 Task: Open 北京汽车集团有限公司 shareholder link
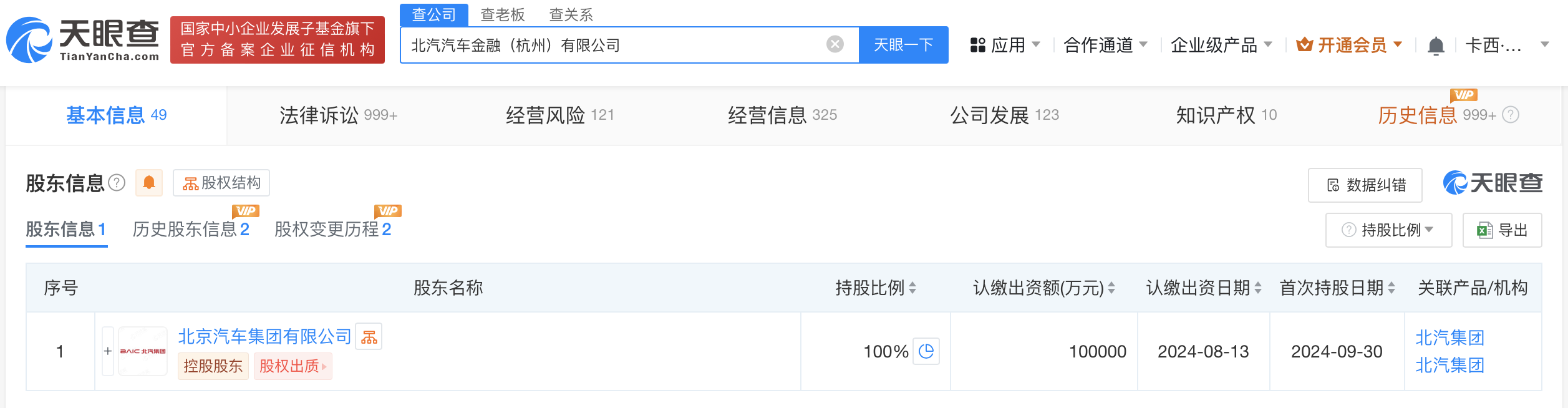click(264, 337)
